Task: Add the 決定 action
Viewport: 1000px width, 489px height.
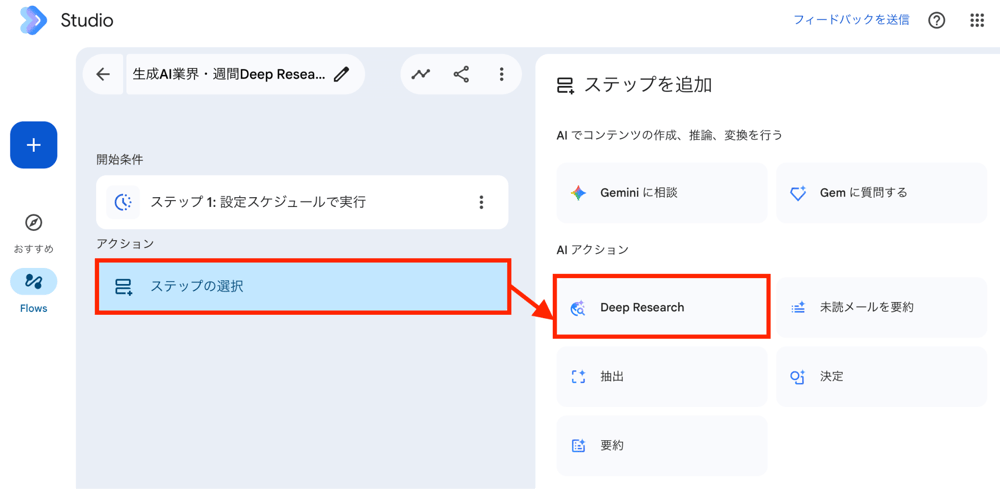Action: click(881, 377)
